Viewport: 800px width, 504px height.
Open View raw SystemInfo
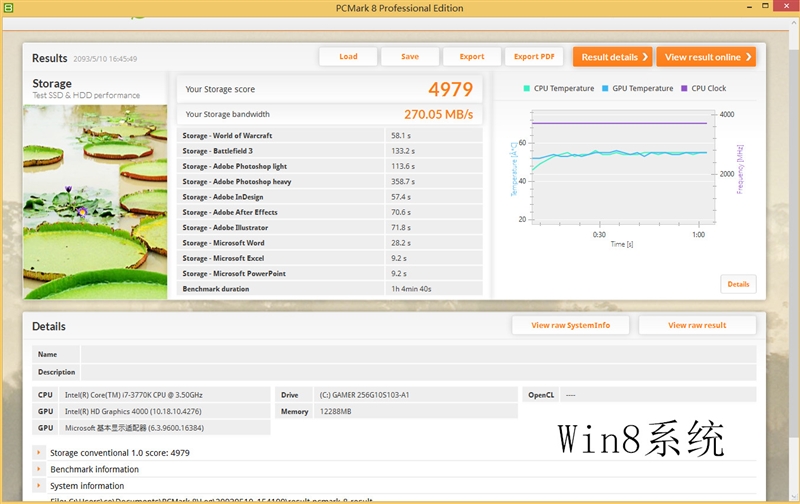(x=570, y=325)
